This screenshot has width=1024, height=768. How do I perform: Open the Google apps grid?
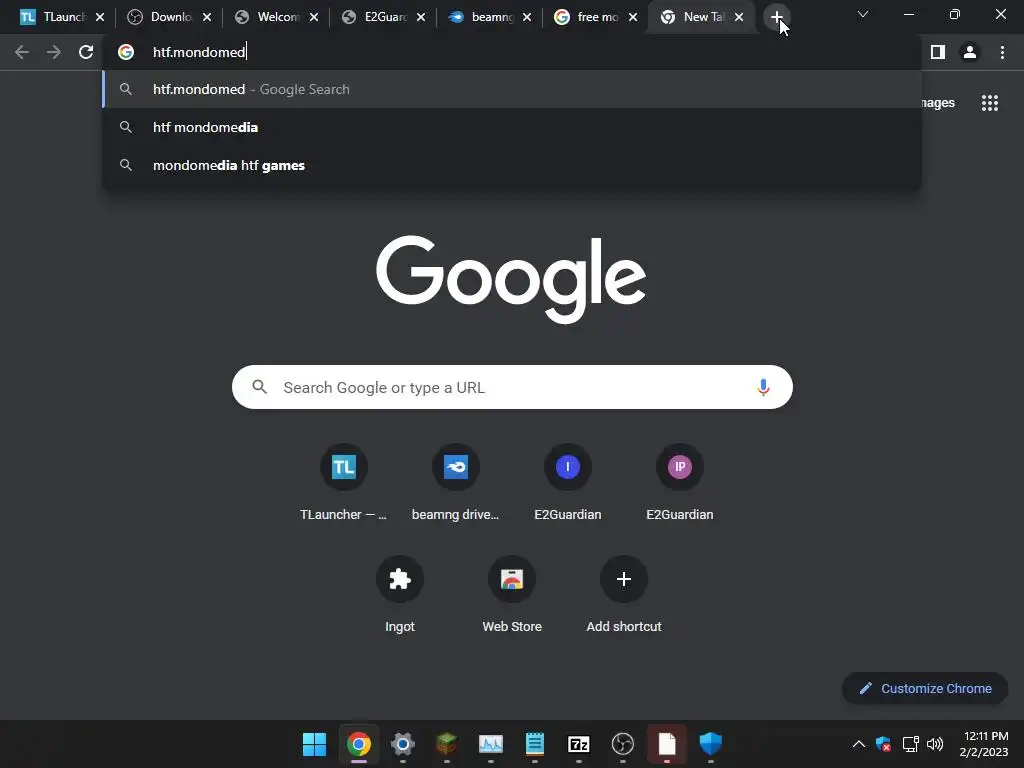pos(990,103)
